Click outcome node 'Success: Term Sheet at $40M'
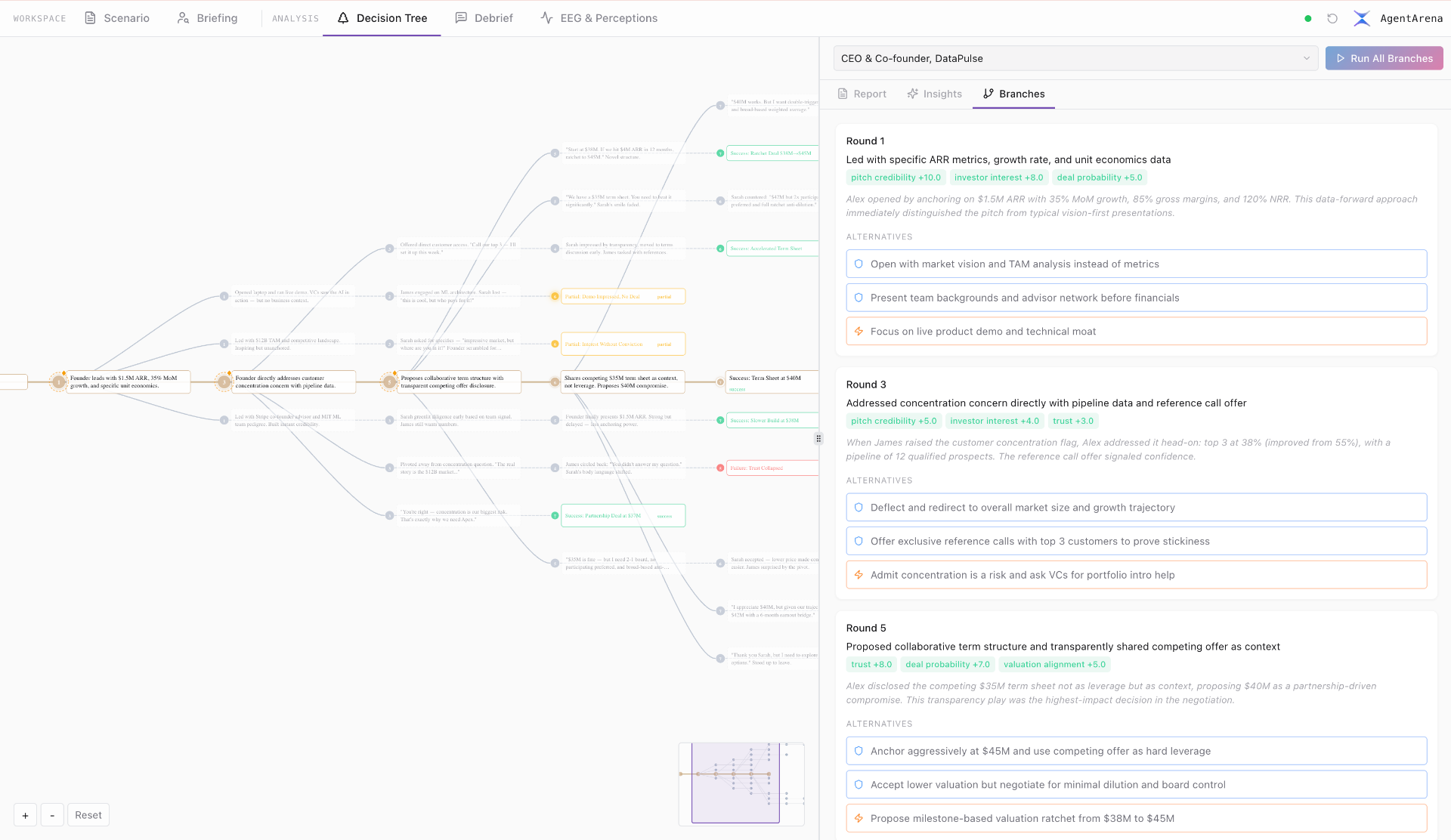The width and height of the screenshot is (1451, 840). 772,381
